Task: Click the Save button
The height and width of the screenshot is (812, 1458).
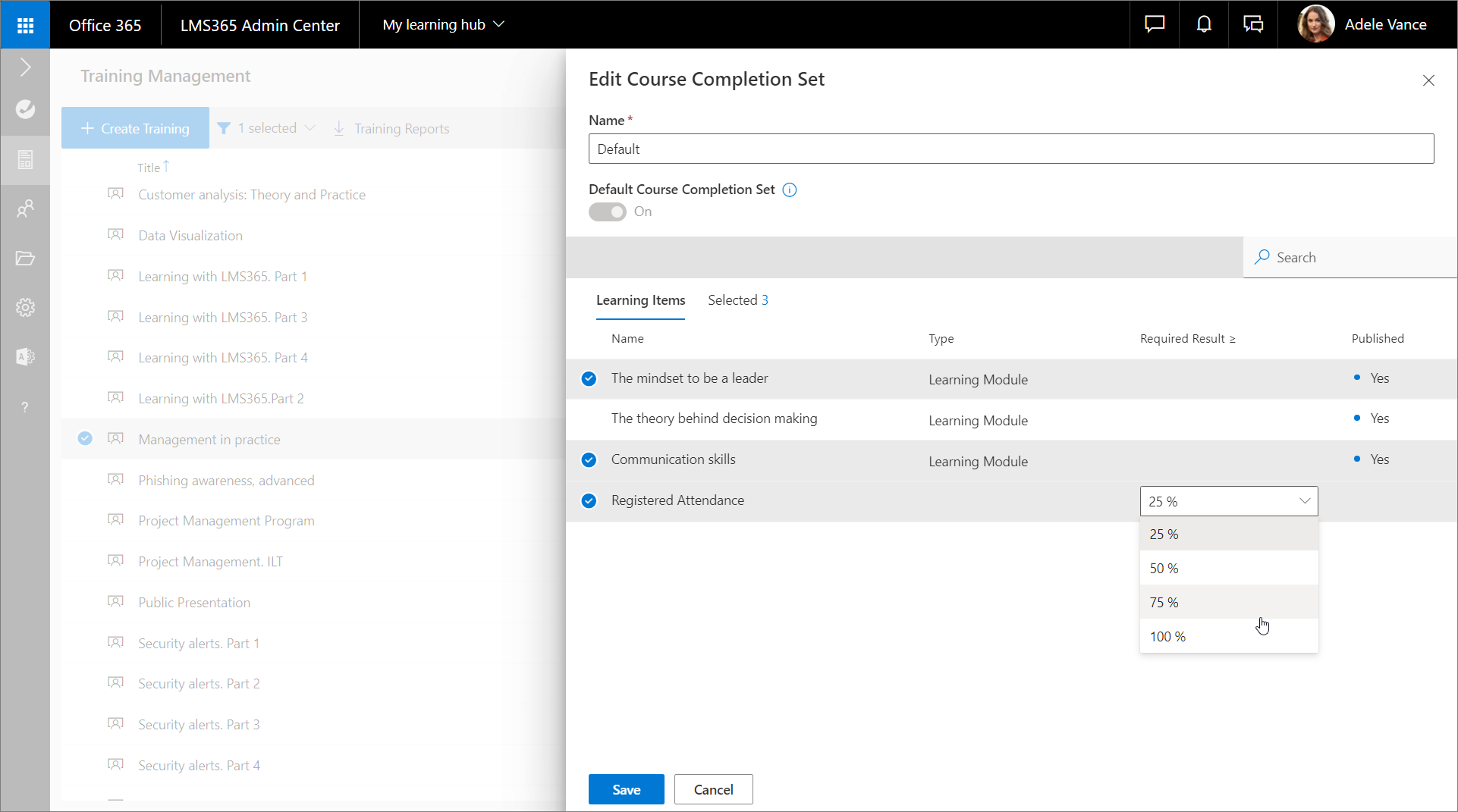Action: point(626,789)
